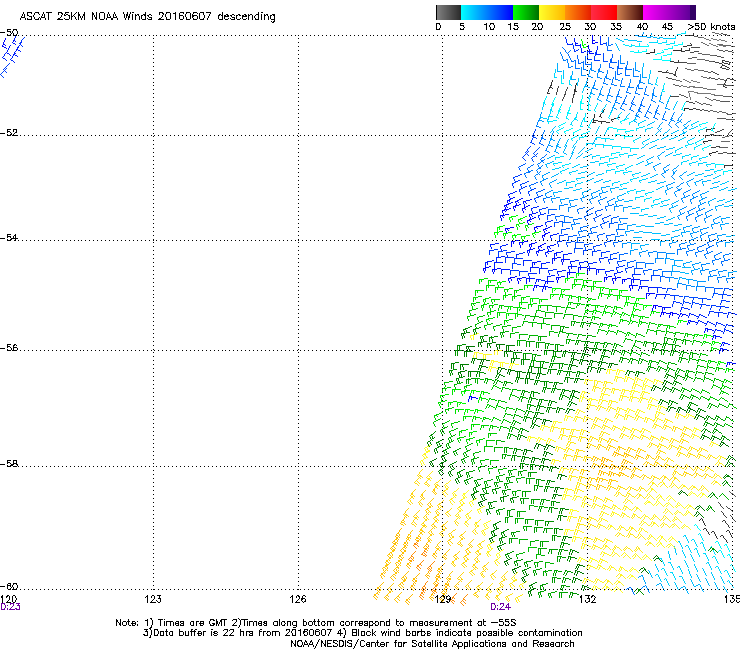This screenshot has height=650, width=740.
Task: Click the magenta-purple 40-50 knots legend segment
Action: point(669,12)
